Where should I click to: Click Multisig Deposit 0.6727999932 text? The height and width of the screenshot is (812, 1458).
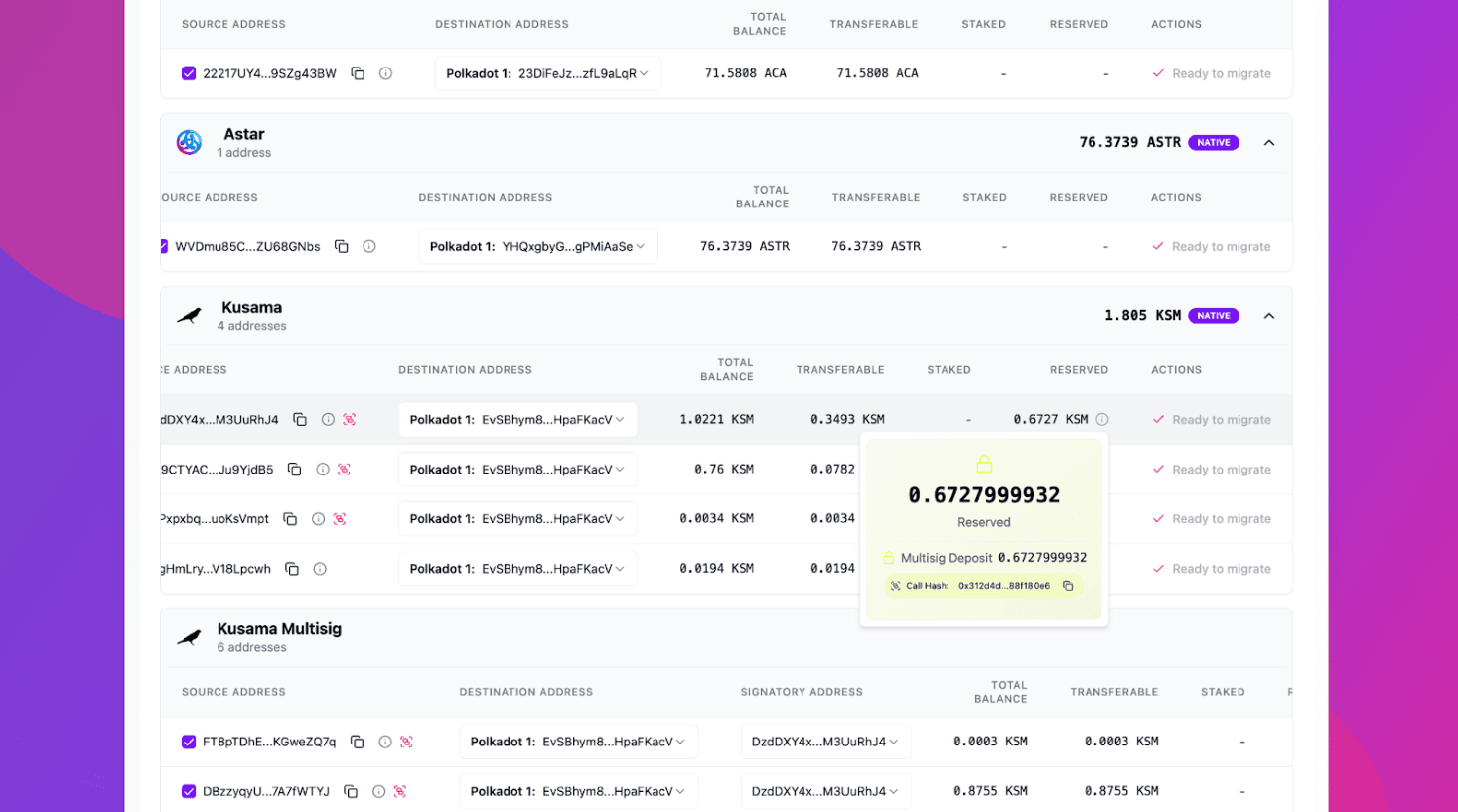coord(993,558)
